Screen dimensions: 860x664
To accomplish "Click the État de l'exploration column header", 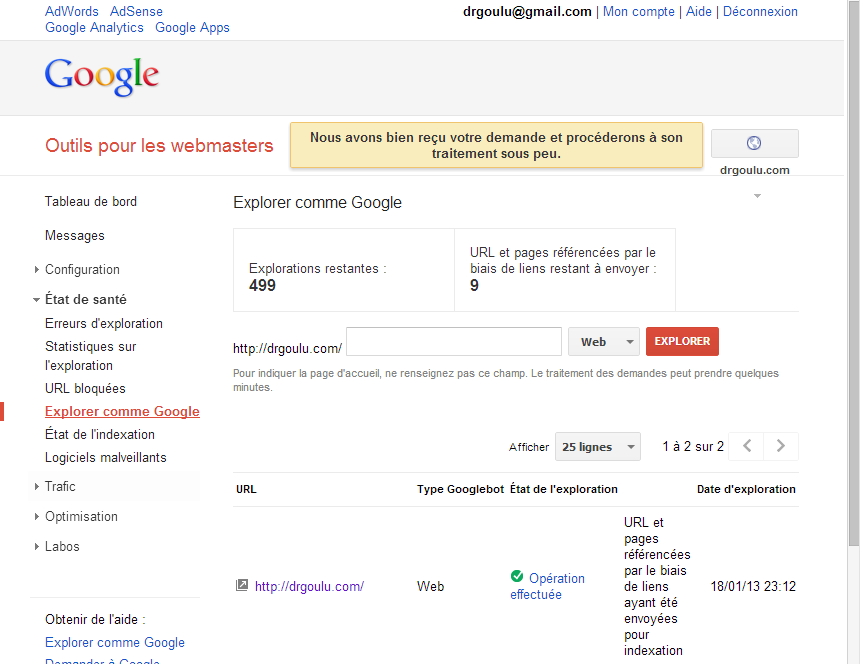I will [x=564, y=489].
